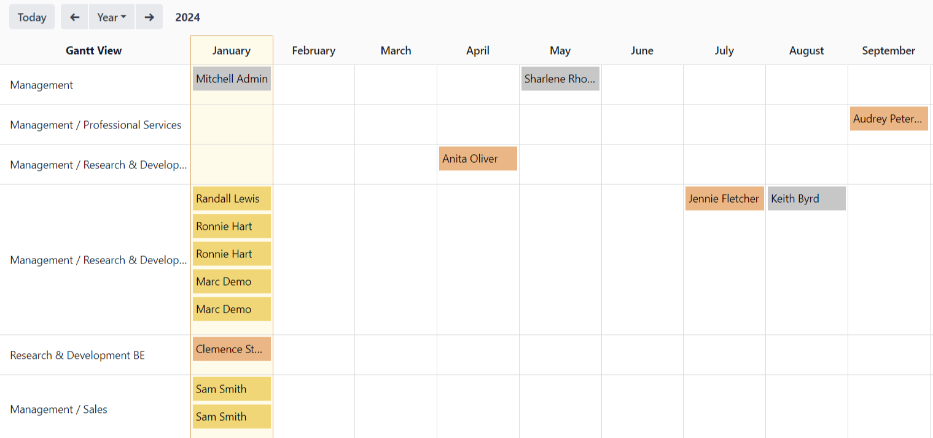Click the September column header
933x438 pixels.
point(888,51)
